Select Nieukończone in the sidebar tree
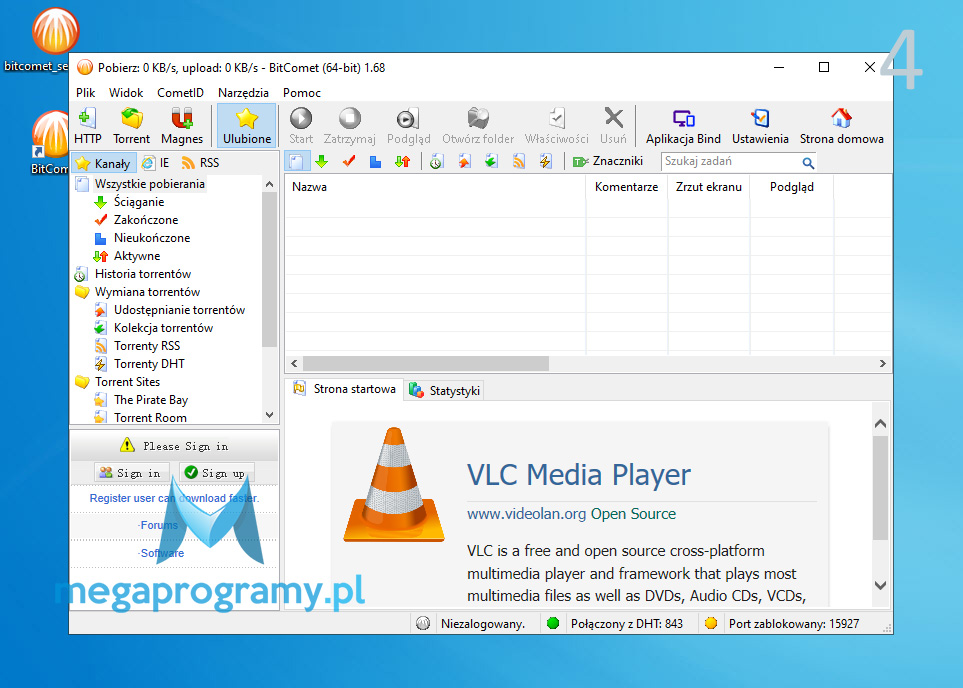963x688 pixels. pyautogui.click(x=152, y=238)
